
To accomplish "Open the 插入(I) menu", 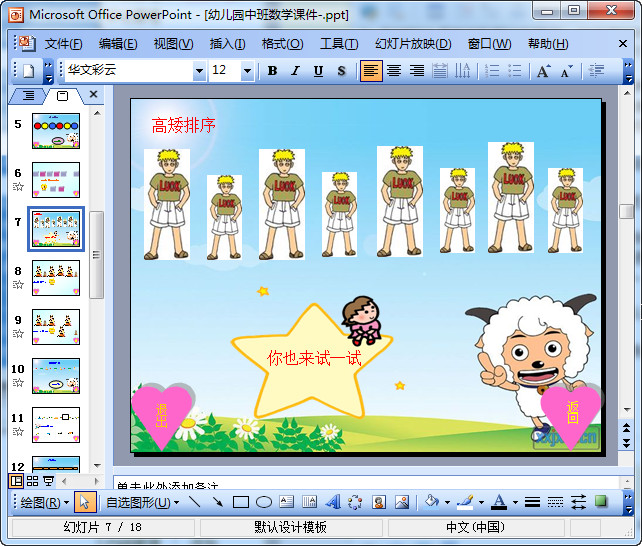I will [227, 43].
